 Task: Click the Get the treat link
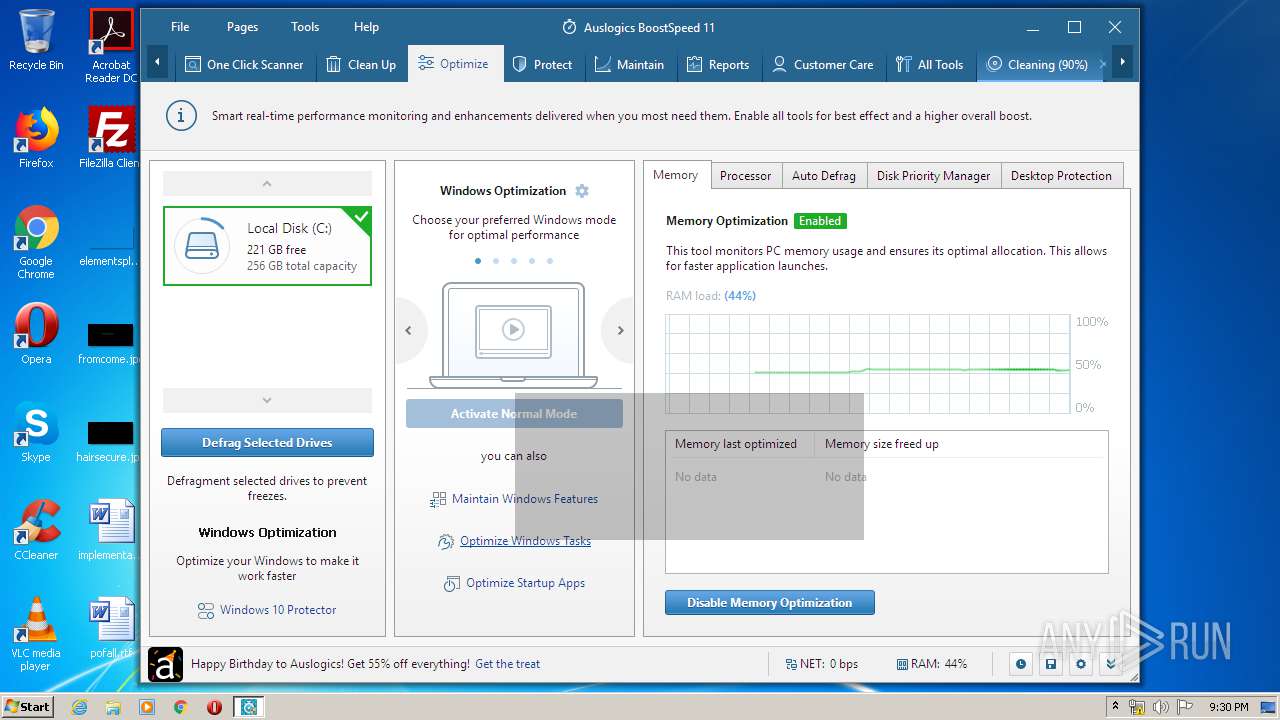tap(507, 664)
